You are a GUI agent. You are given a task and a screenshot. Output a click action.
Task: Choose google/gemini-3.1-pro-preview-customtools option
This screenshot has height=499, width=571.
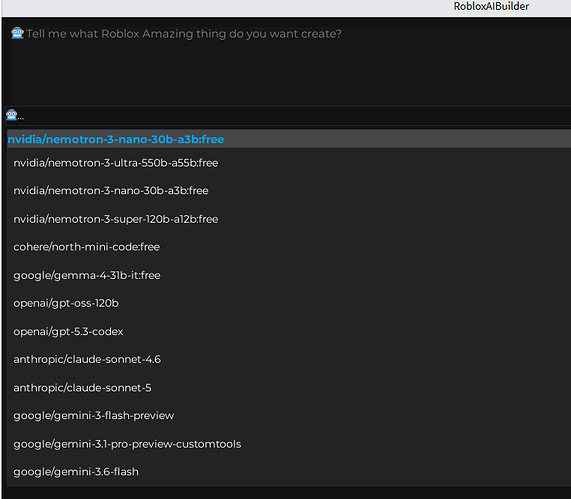(289, 444)
